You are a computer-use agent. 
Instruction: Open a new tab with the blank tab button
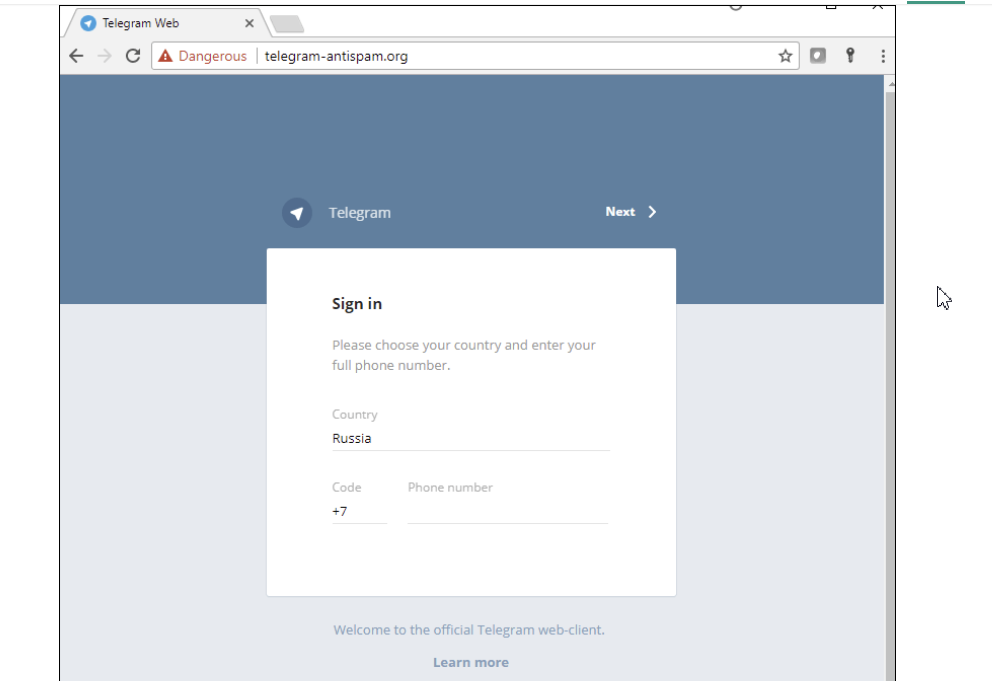tap(287, 24)
